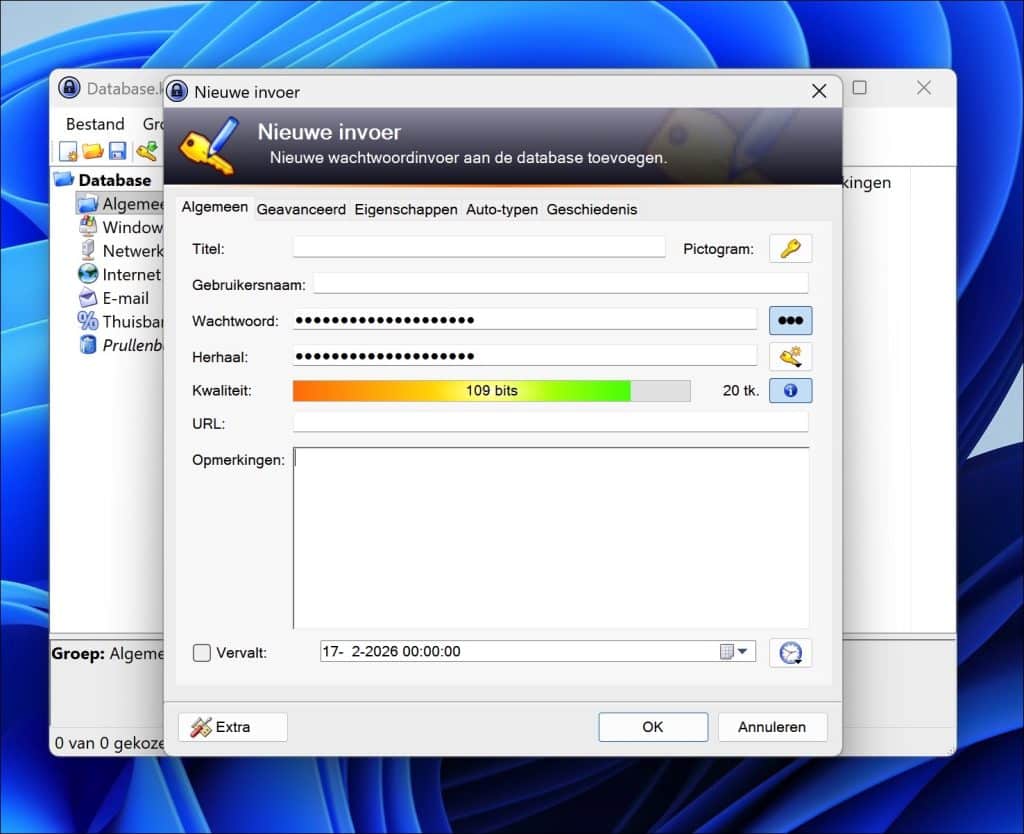
Task: Click inside the Titel input field
Action: [478, 246]
